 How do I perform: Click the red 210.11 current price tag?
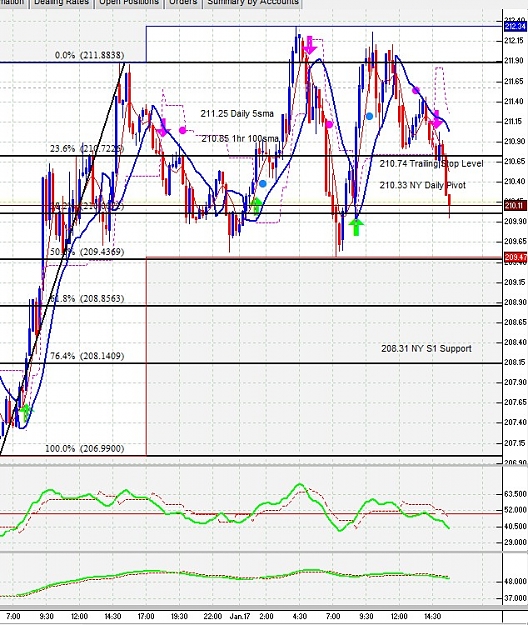tap(515, 206)
